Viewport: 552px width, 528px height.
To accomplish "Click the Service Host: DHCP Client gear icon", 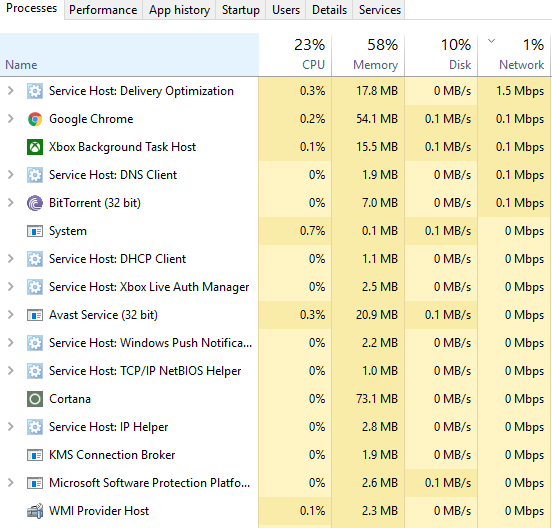I will point(35,259).
